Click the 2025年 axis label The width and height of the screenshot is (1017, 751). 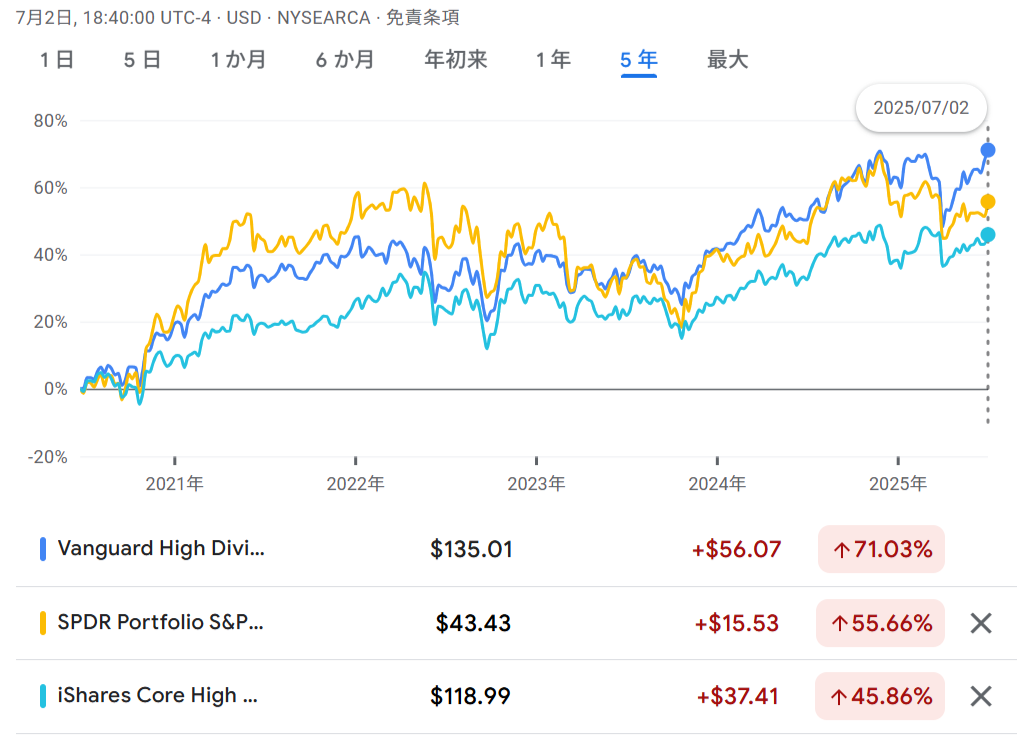click(898, 484)
